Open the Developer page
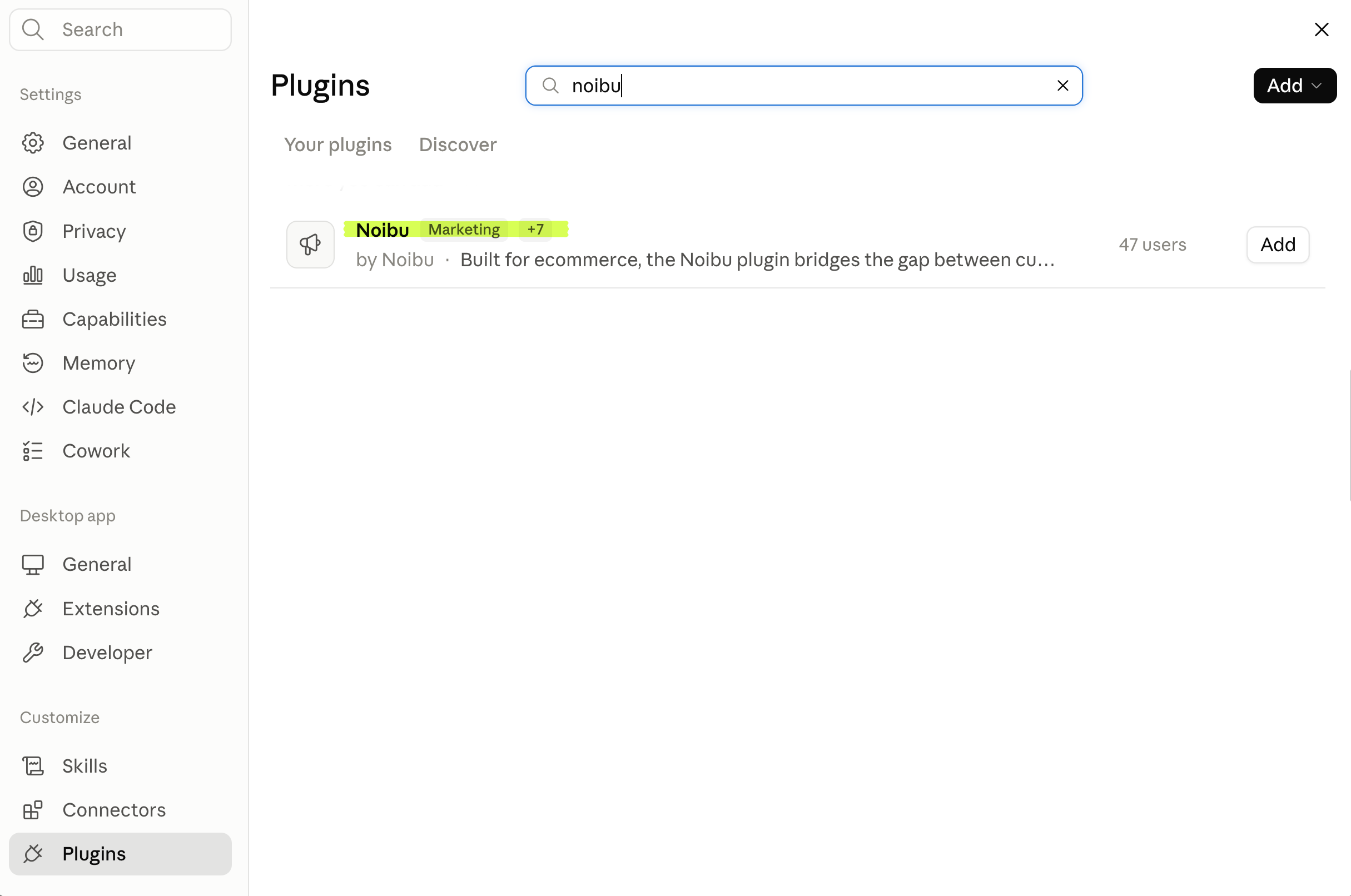 [x=121, y=653]
